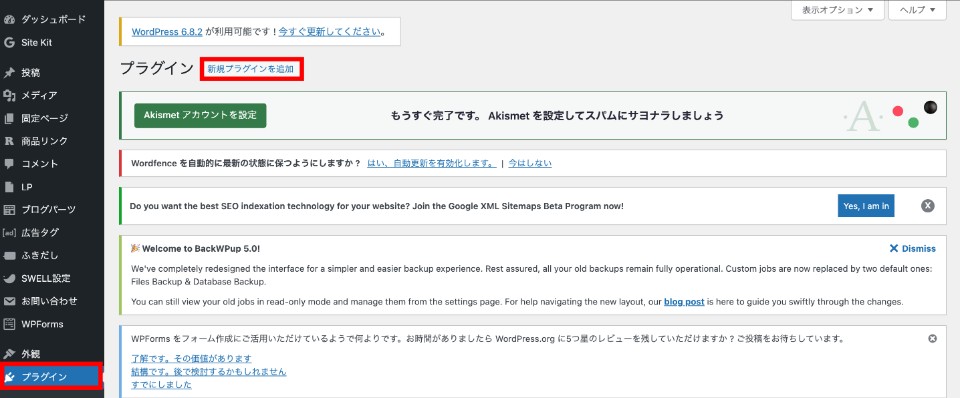Click the media icon beside メディア
The image size is (960, 398).
9,96
